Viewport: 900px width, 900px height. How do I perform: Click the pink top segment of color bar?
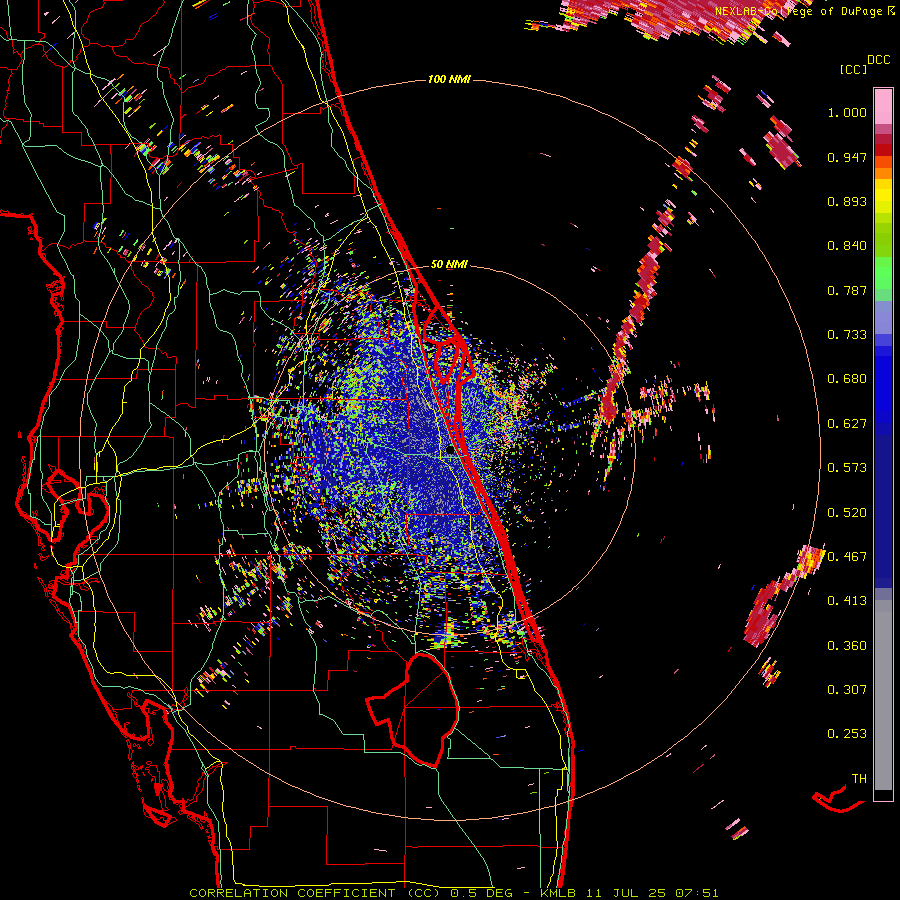click(883, 106)
